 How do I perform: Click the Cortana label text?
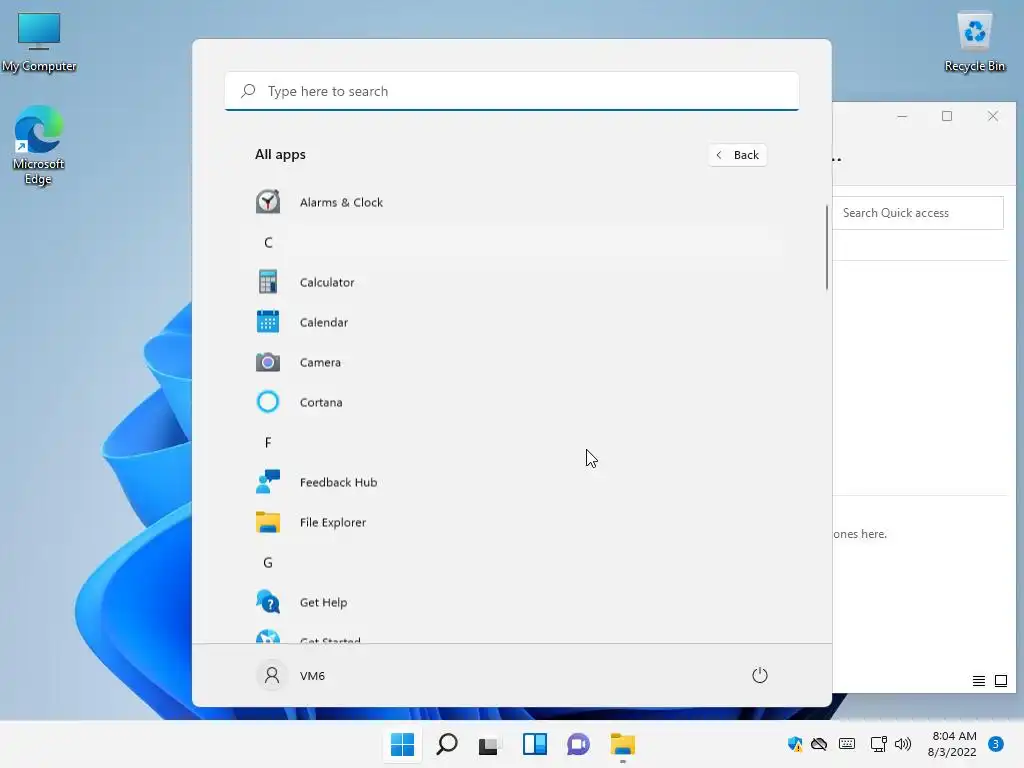coord(321,402)
